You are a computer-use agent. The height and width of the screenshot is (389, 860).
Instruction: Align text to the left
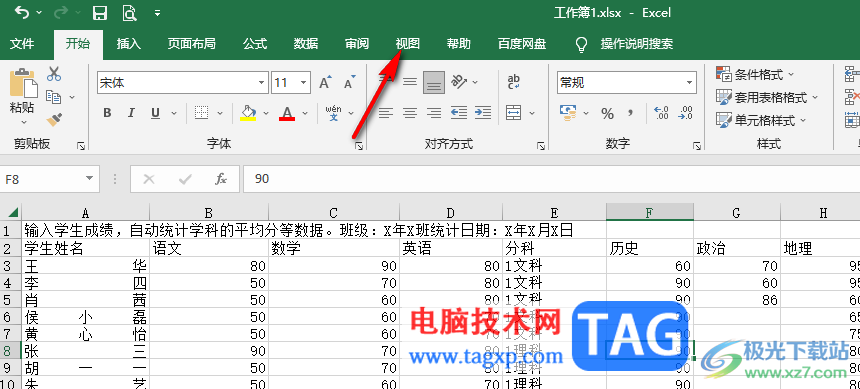coord(386,113)
